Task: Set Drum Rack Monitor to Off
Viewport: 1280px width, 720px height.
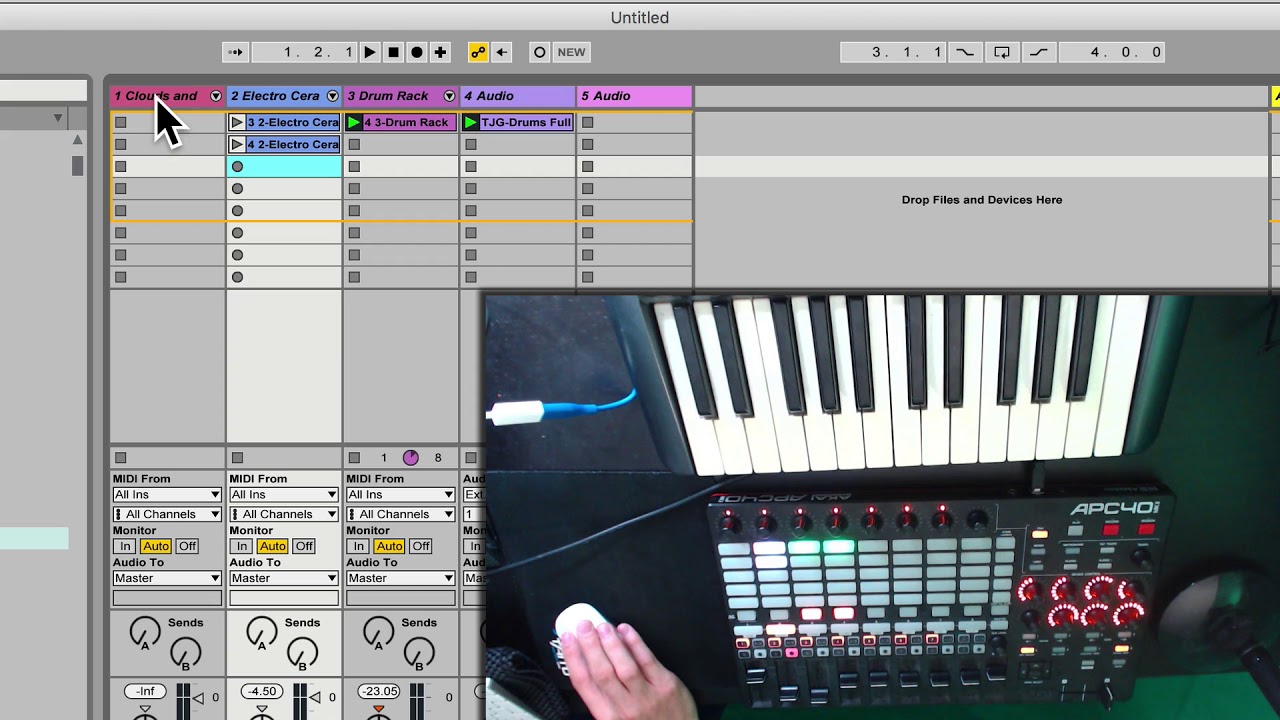Action: tap(421, 546)
